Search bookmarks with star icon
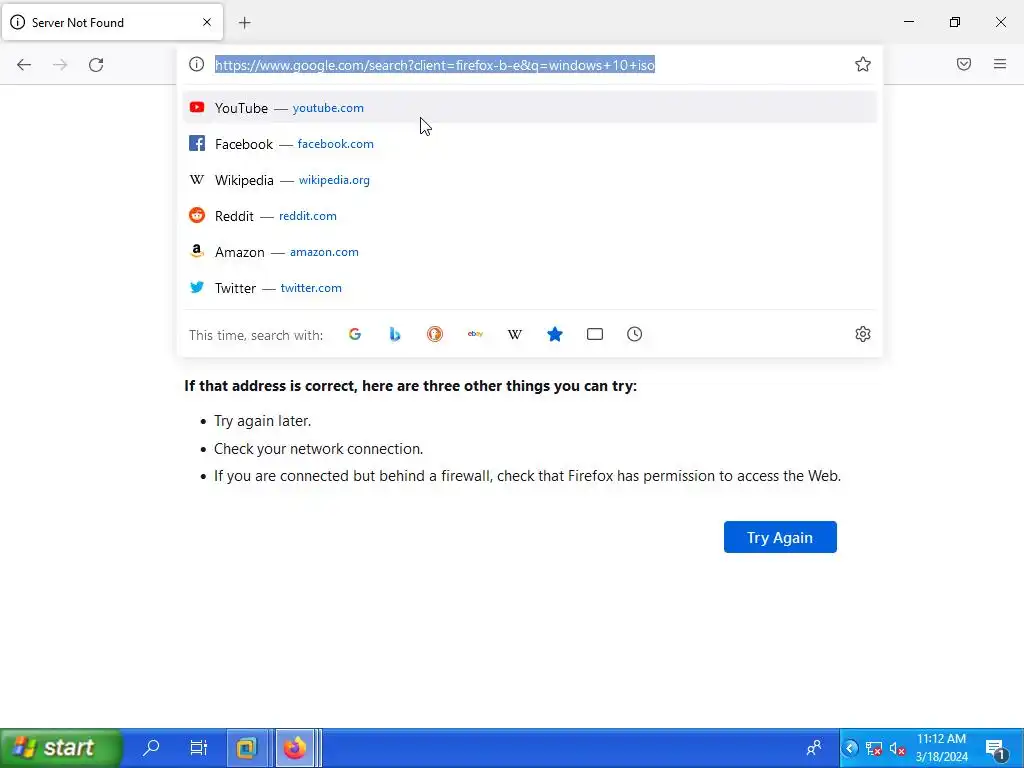 pyautogui.click(x=554, y=334)
